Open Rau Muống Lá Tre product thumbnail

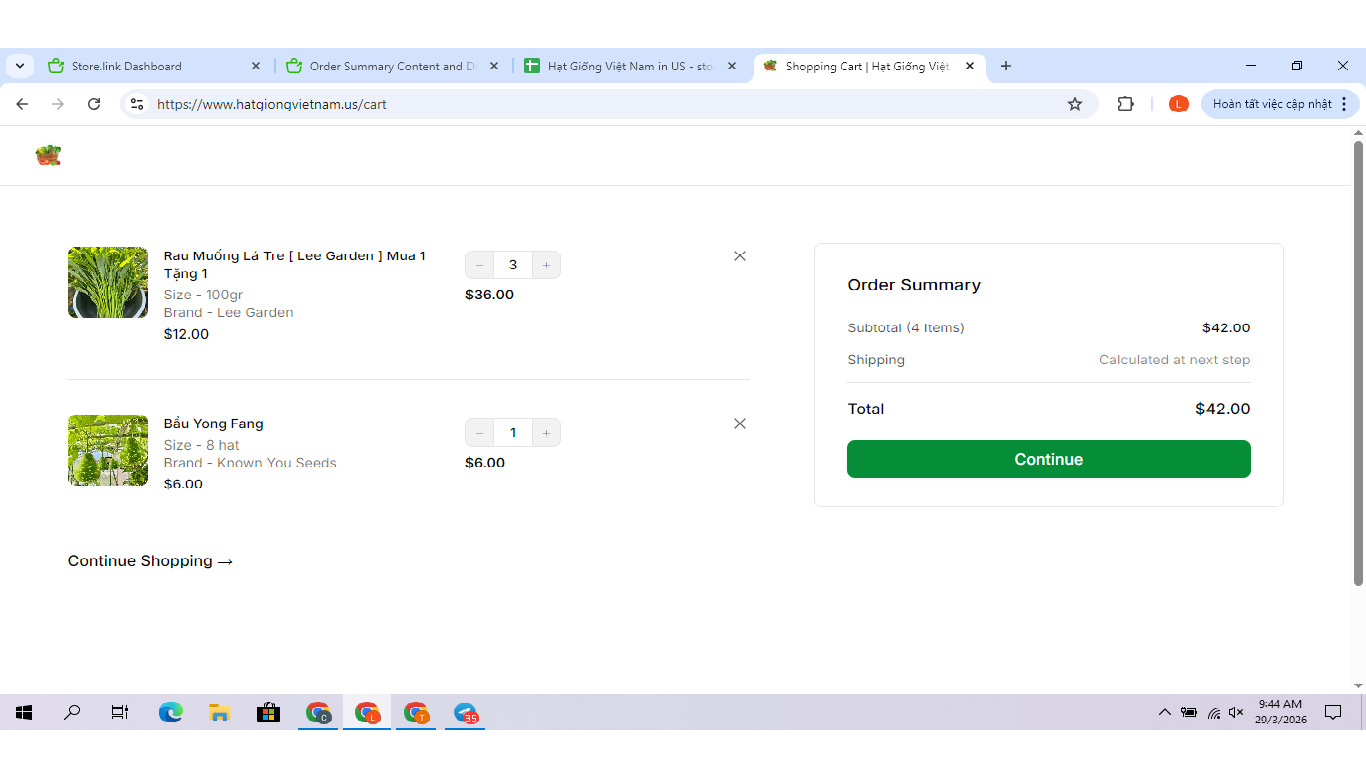coord(108,283)
